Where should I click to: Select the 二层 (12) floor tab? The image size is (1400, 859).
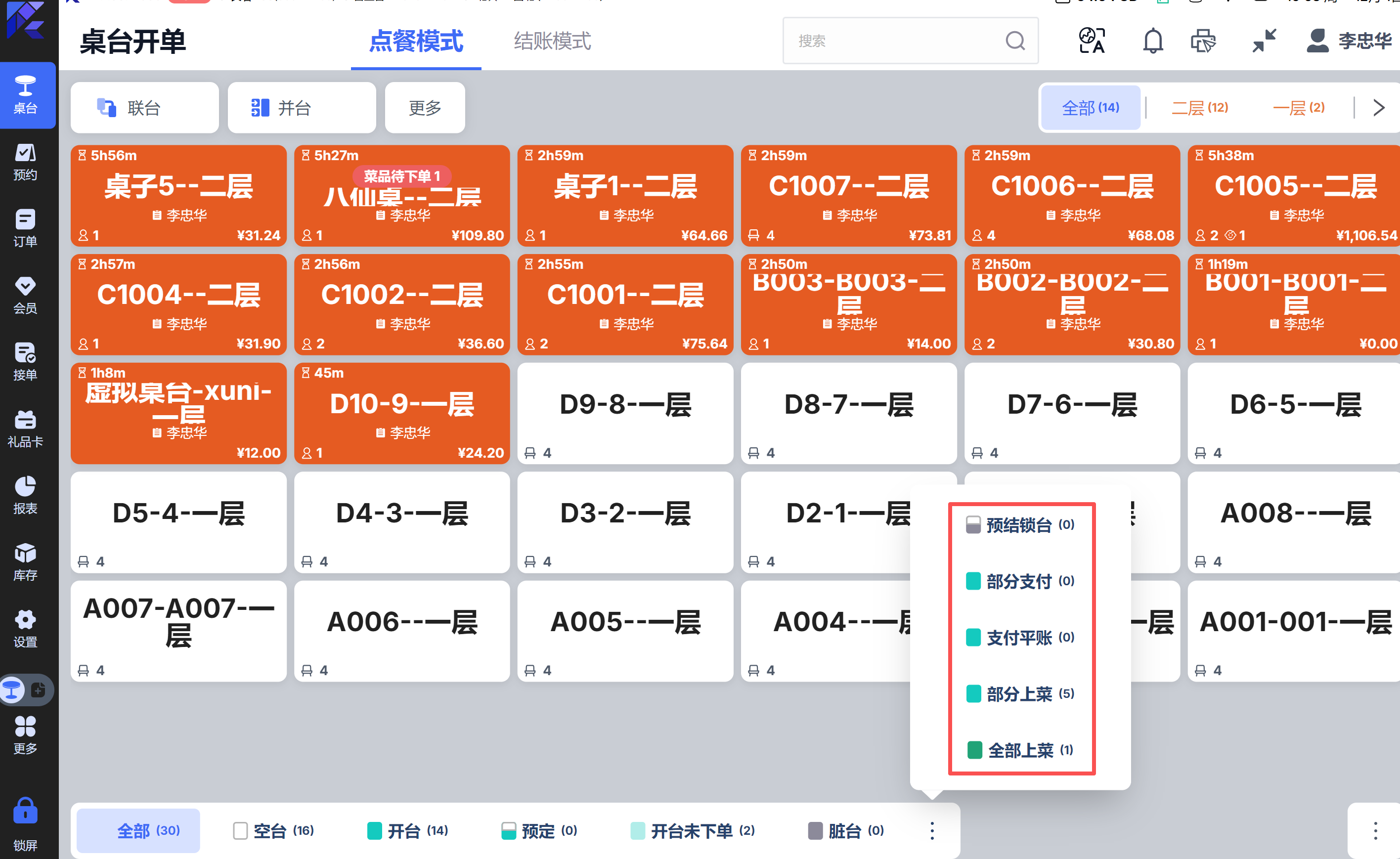[x=1199, y=107]
